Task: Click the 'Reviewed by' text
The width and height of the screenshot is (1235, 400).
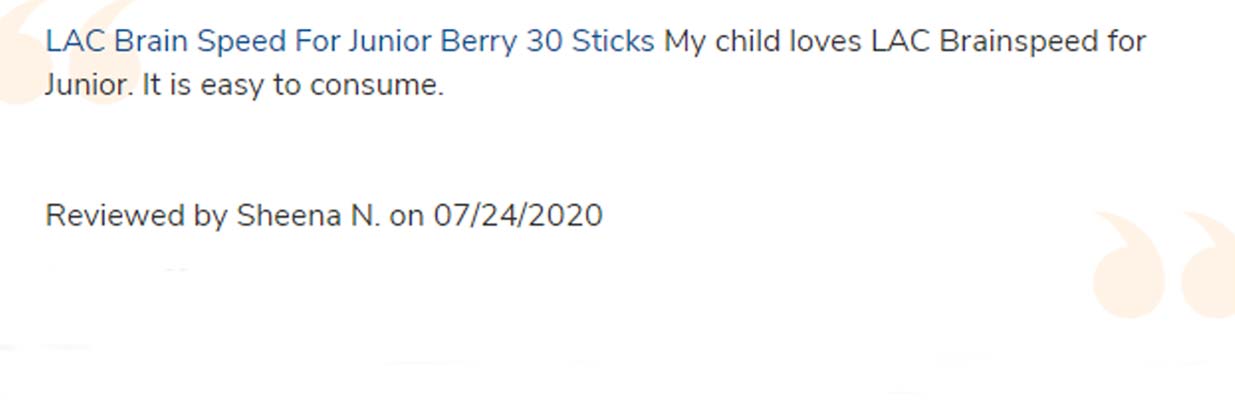Action: coord(137,217)
